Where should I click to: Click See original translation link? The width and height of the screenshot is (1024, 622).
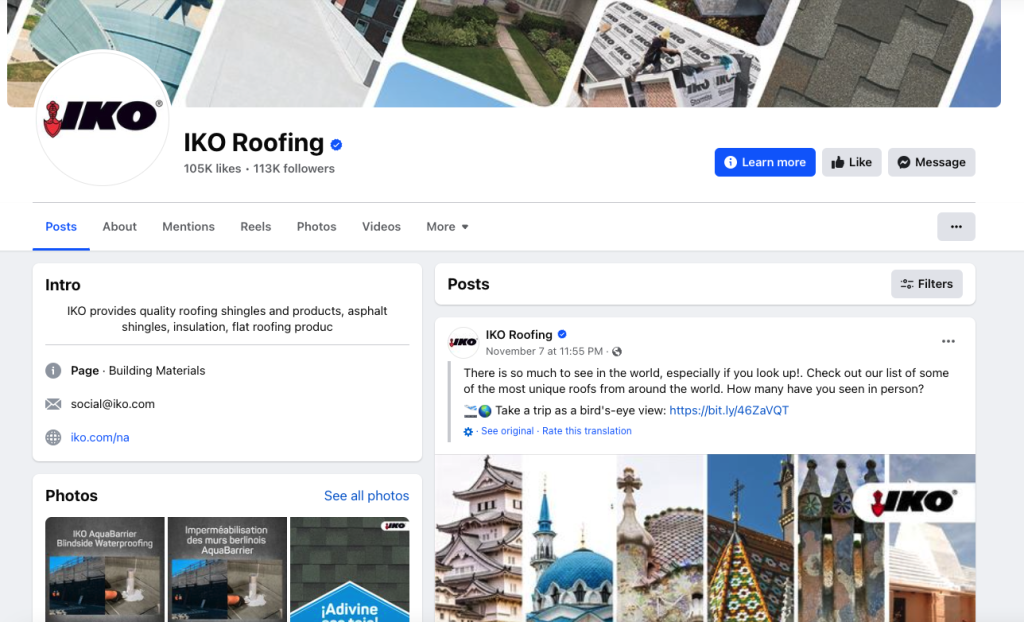(507, 431)
